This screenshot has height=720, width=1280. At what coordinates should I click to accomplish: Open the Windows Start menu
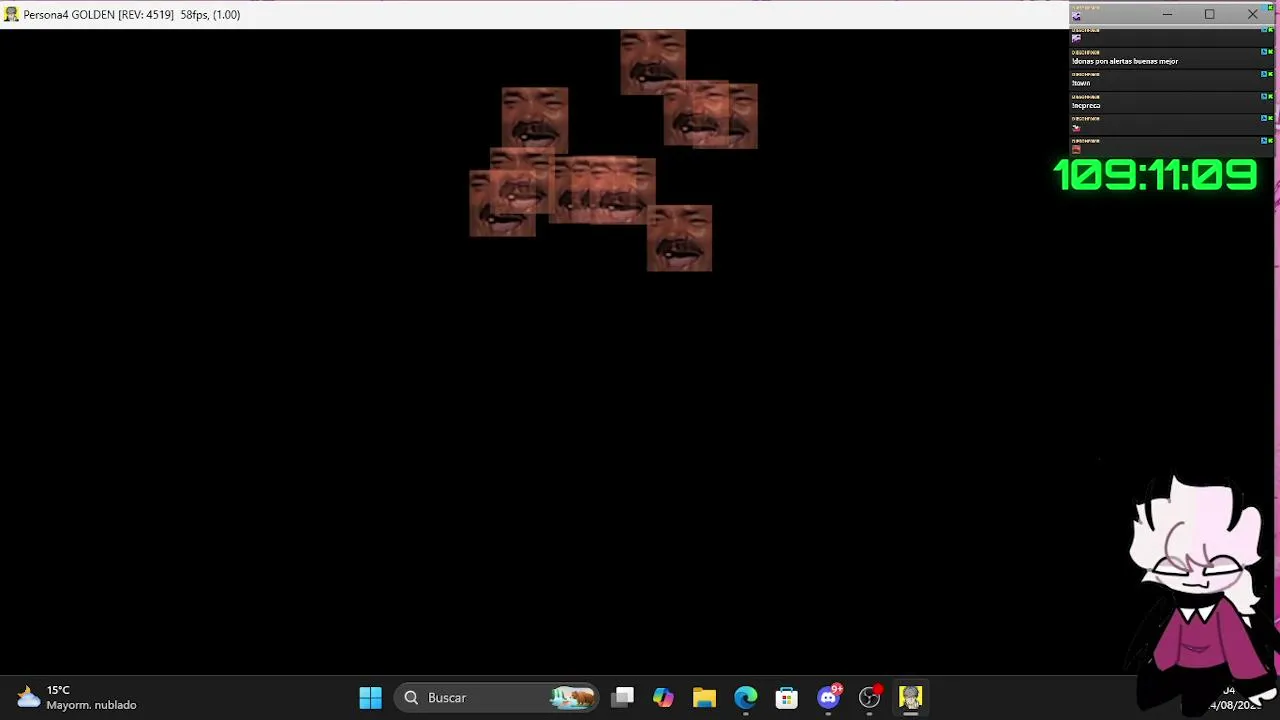point(370,697)
